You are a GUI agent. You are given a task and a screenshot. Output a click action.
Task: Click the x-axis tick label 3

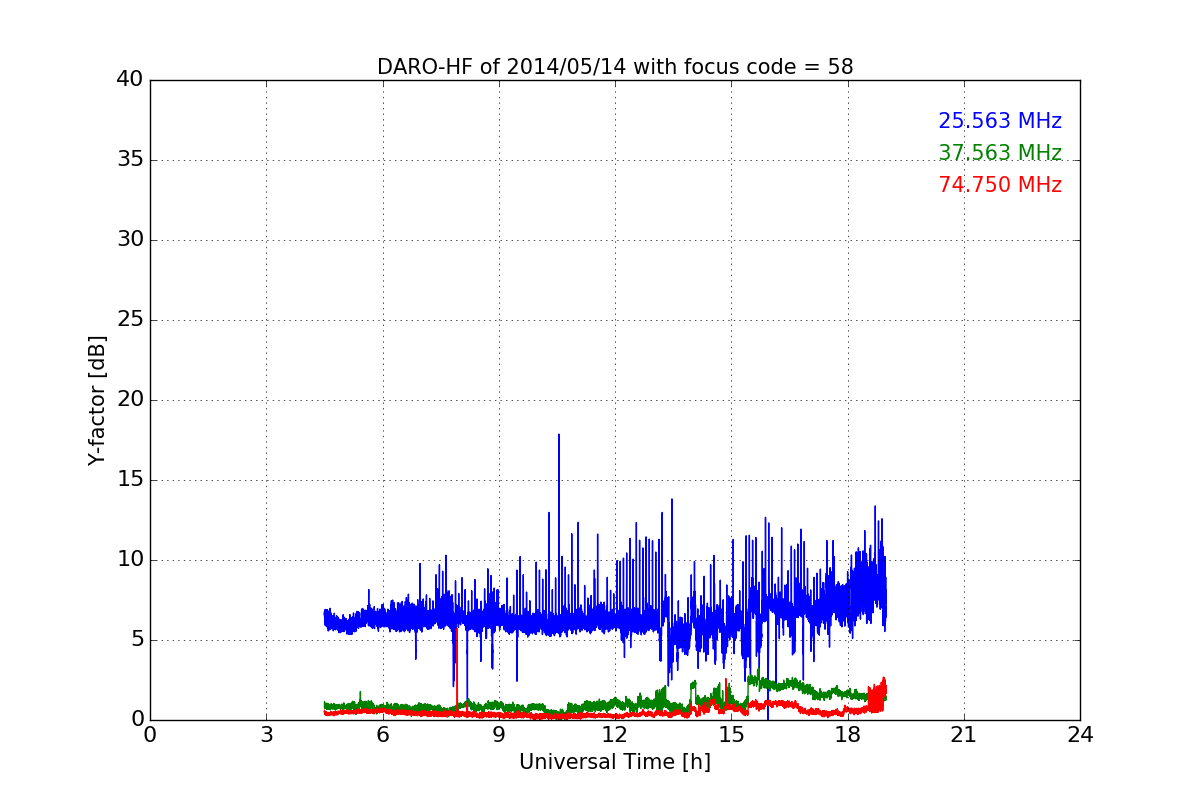coord(266,734)
